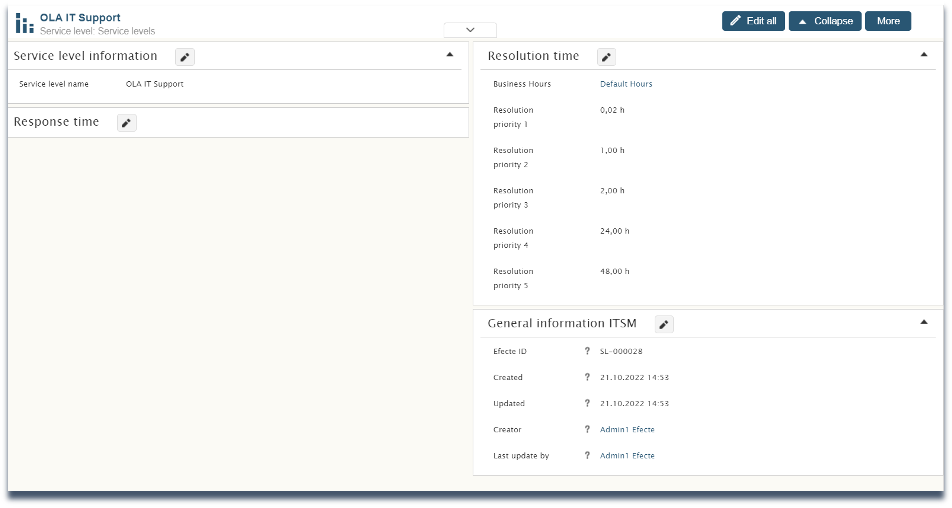
Task: Open the Default Hours link
Action: 626,84
